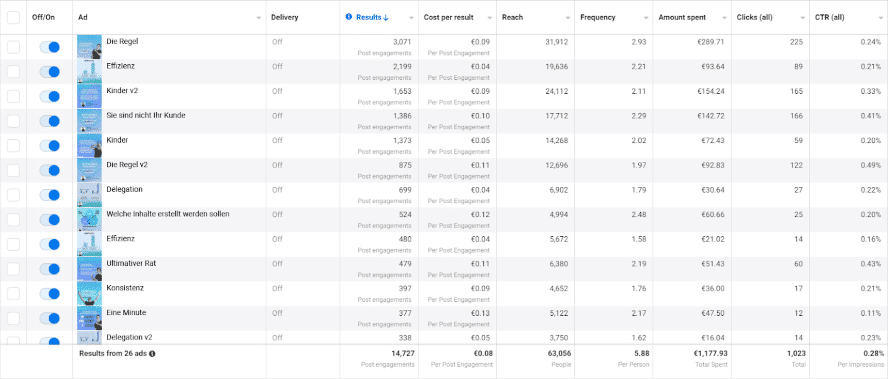This screenshot has width=888, height=379.
Task: Open the Die Regel v2 ad name
Action: (x=127, y=164)
